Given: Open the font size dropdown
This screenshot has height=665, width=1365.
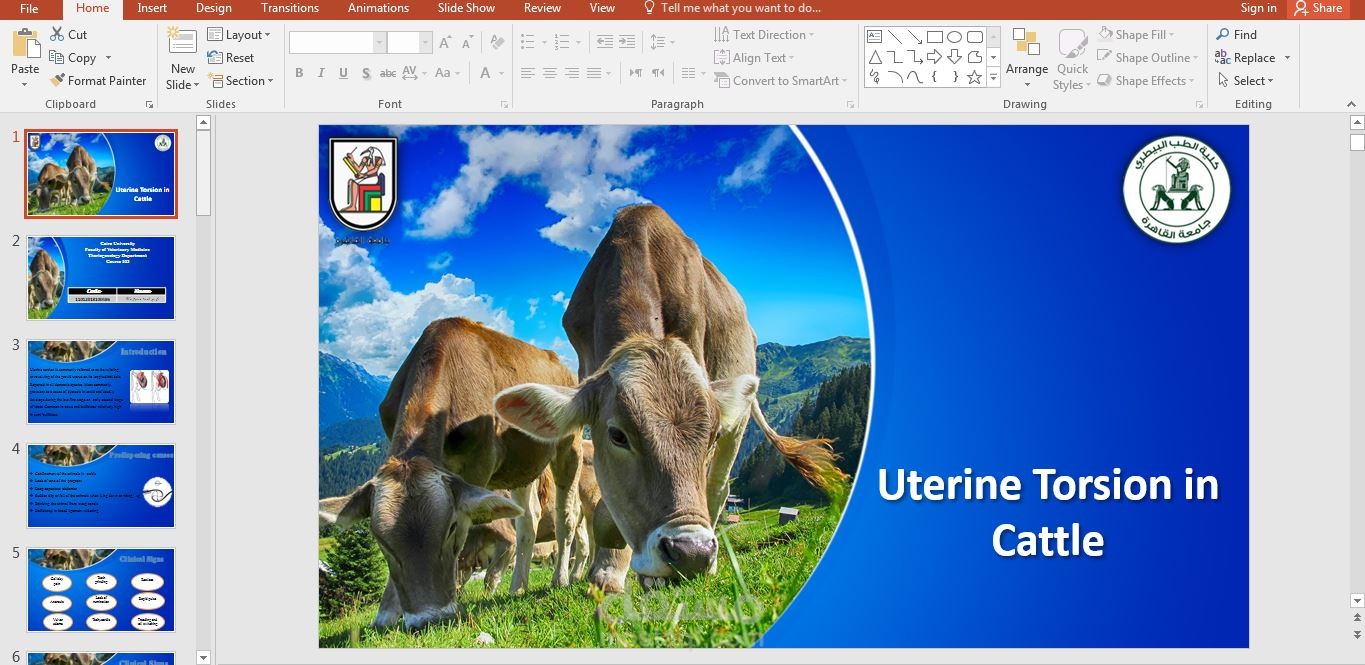Looking at the screenshot, I should click(426, 42).
